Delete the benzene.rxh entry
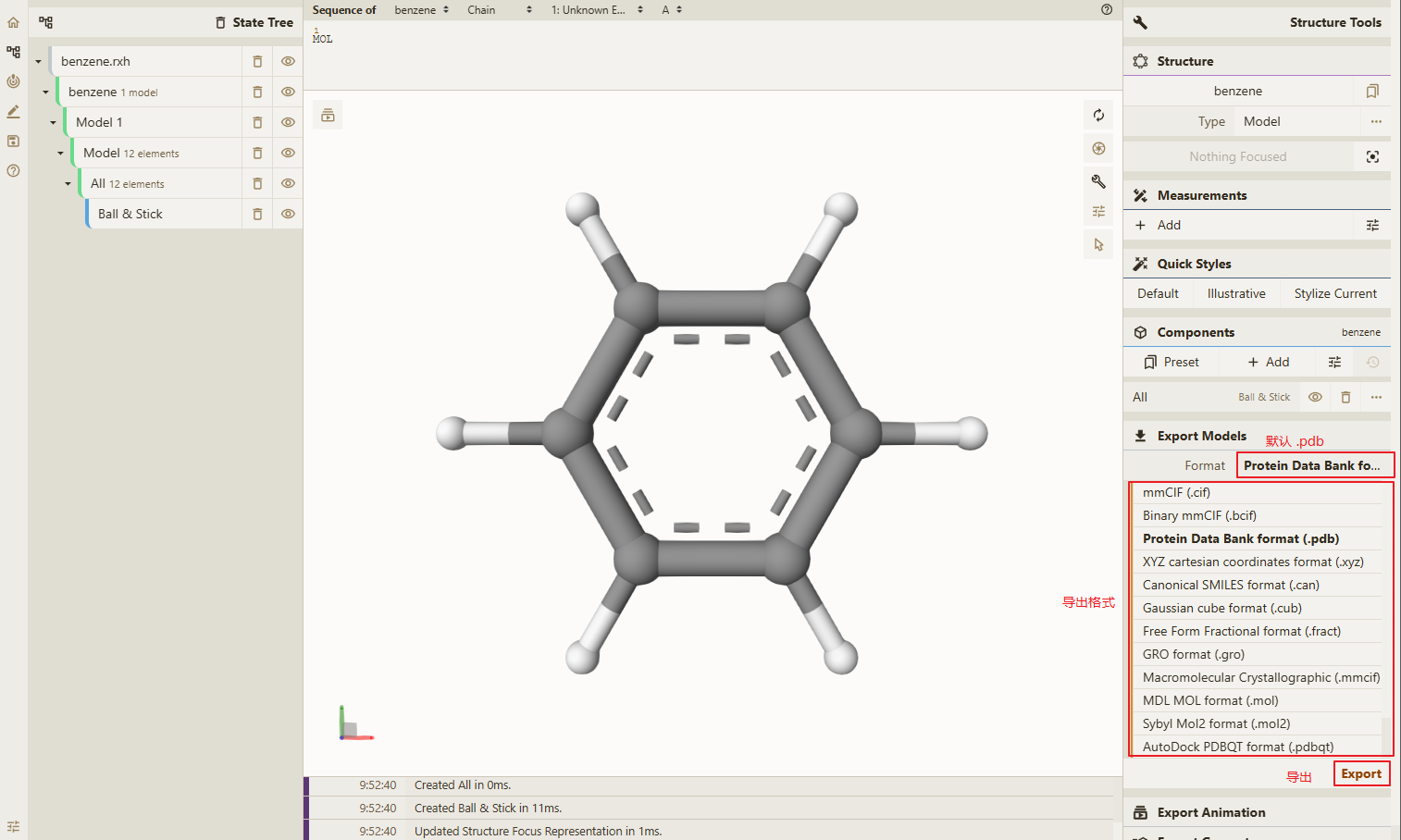 tap(257, 61)
